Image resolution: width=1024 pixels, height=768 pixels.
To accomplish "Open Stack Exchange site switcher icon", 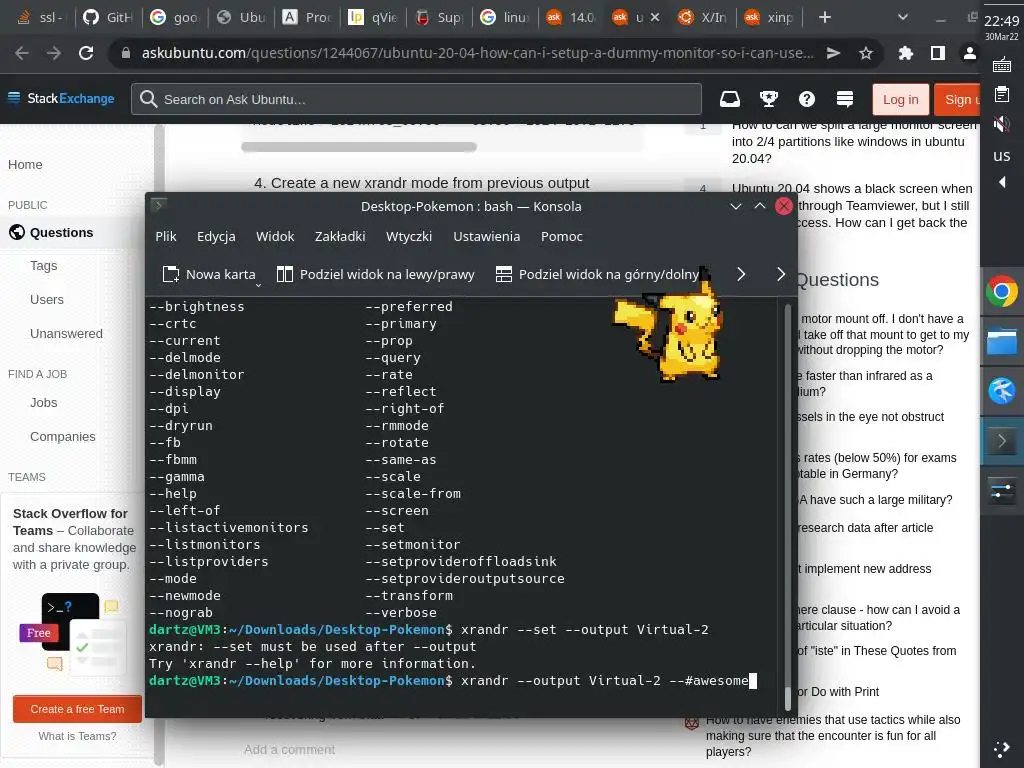I will click(x=844, y=99).
